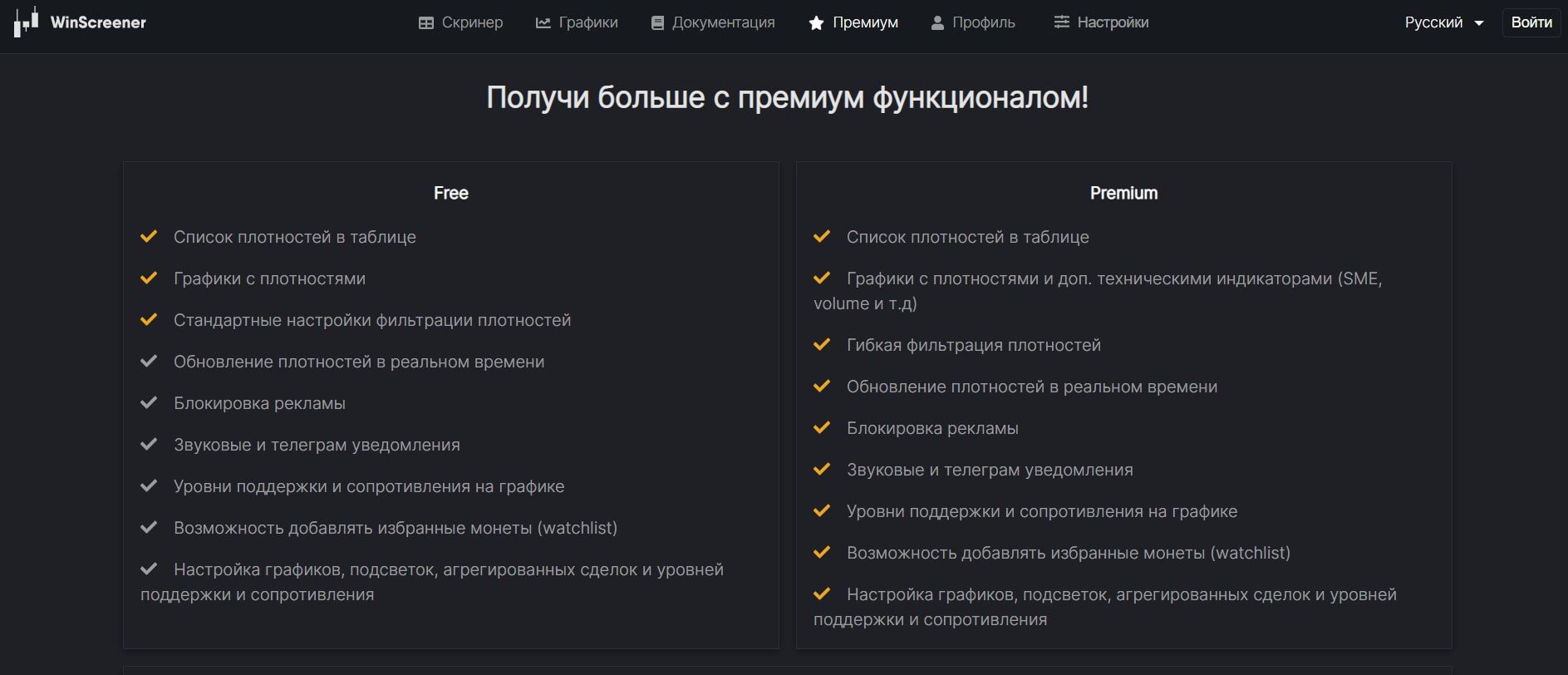Click the Free grey checkmark beside Уровни поддержки
1568x675 pixels.
pyautogui.click(x=149, y=486)
